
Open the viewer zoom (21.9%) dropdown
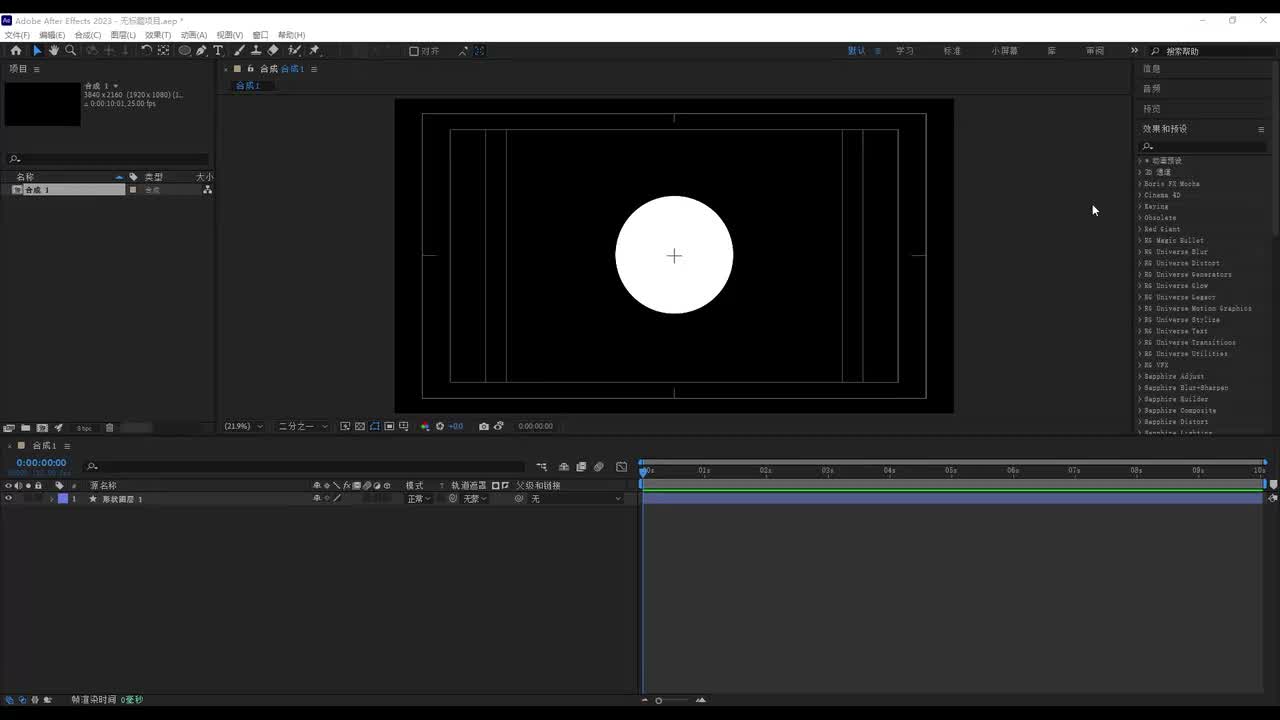click(244, 426)
